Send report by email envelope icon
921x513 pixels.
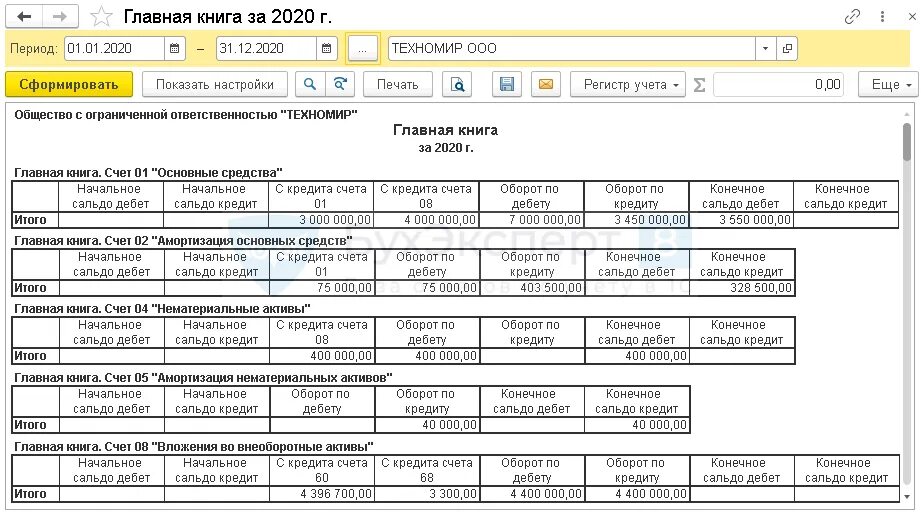(546, 85)
